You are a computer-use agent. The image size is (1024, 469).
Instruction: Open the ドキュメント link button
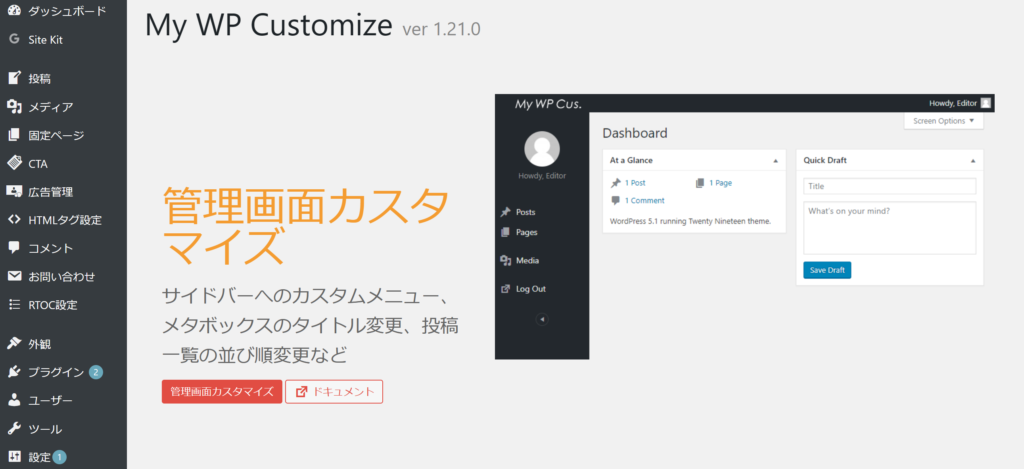[x=334, y=392]
